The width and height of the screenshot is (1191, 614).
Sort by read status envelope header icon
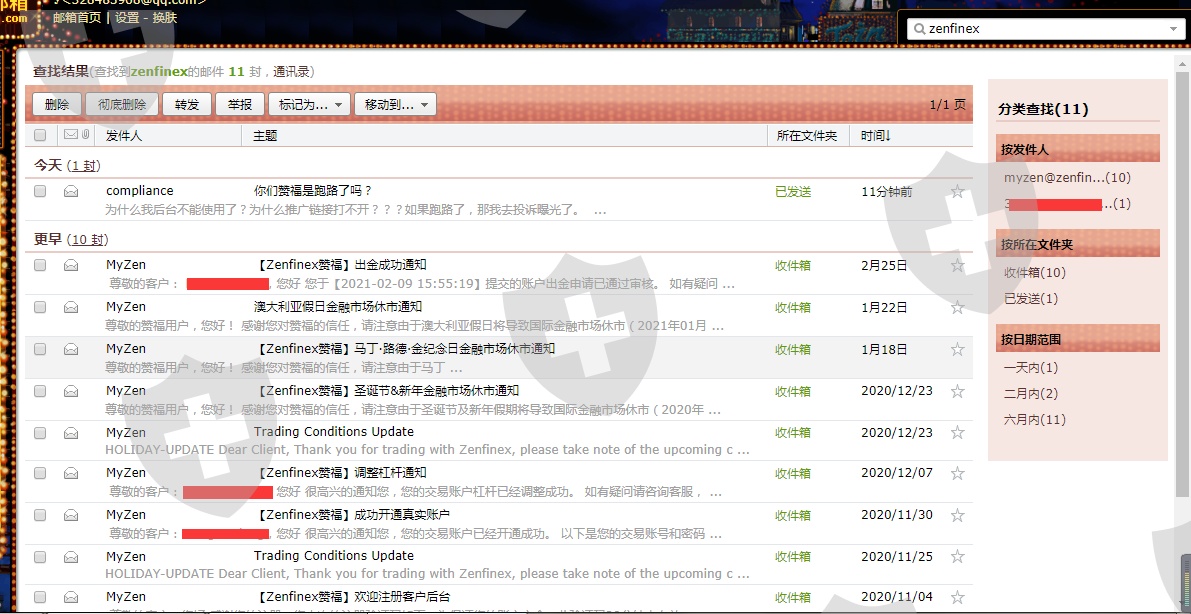click(x=71, y=135)
